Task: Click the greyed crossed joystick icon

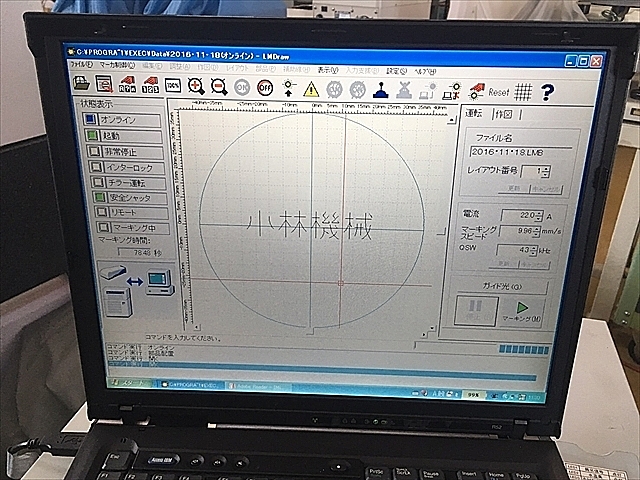Action: point(404,91)
